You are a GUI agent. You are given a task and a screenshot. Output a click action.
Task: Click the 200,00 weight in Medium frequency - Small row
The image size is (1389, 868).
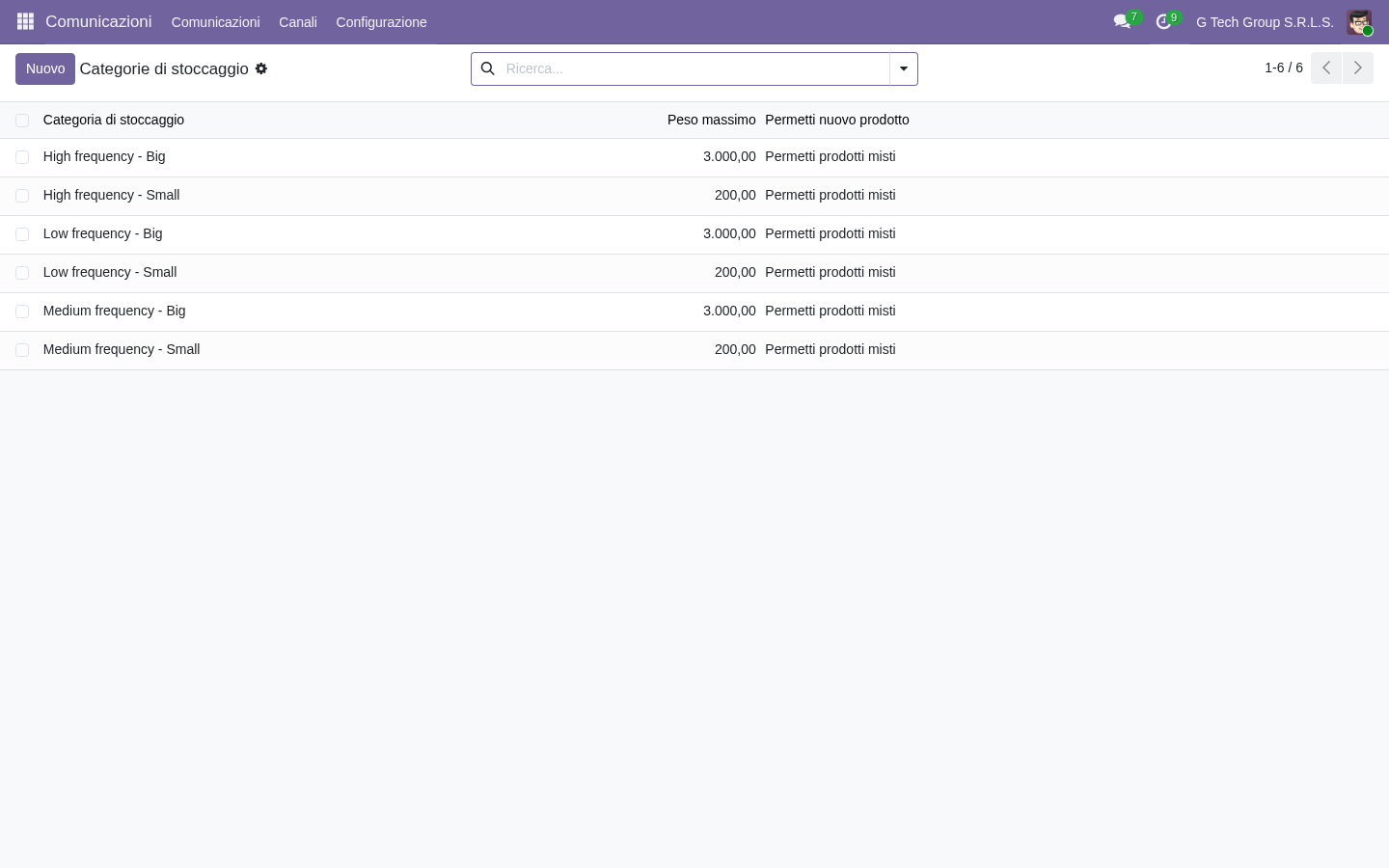[735, 349]
